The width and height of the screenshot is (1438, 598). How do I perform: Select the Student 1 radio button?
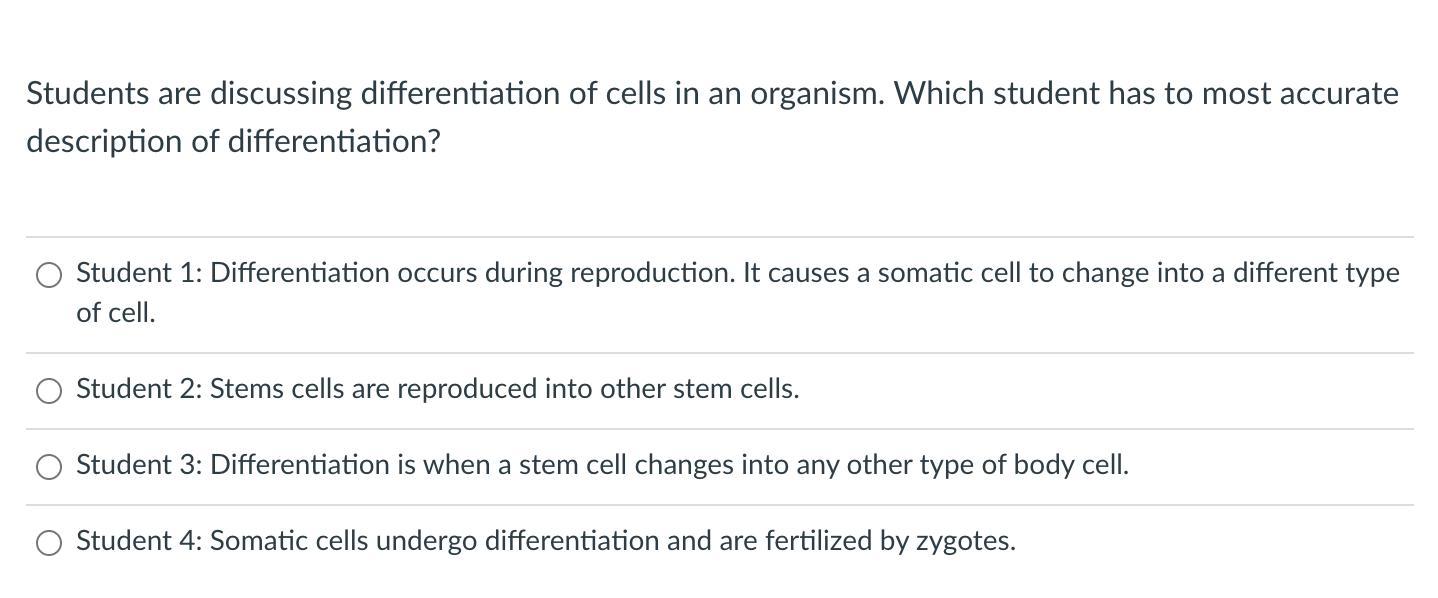49,275
